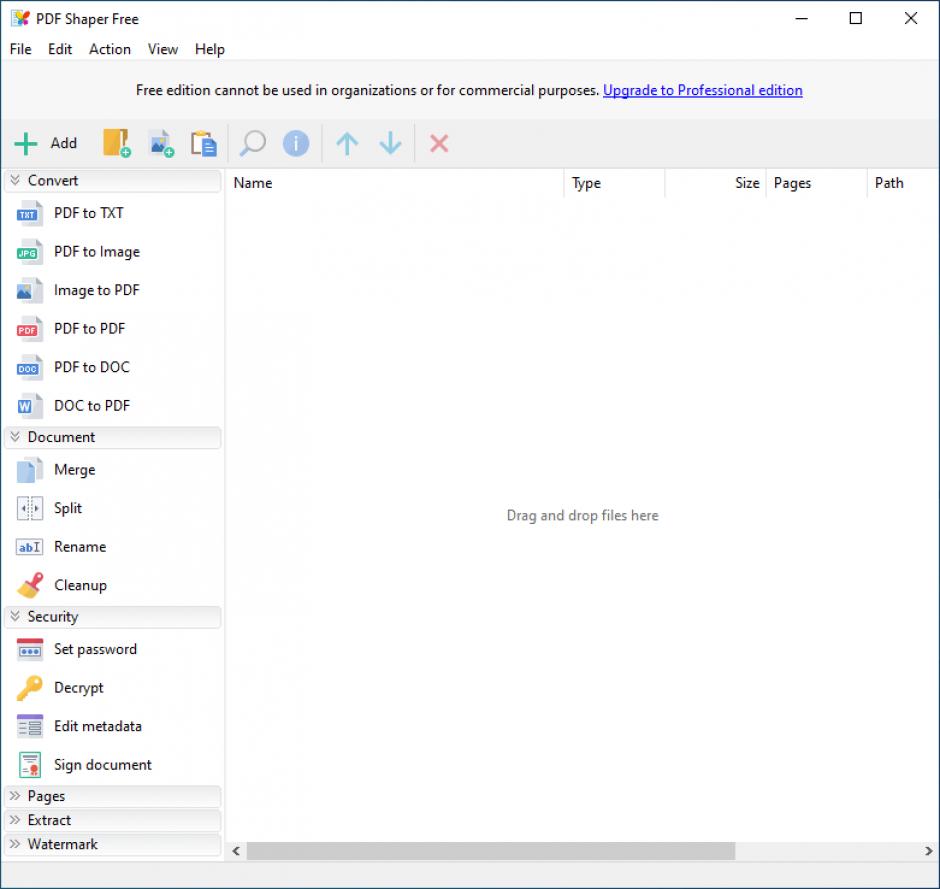Sort files by the Name column header

coord(253,183)
